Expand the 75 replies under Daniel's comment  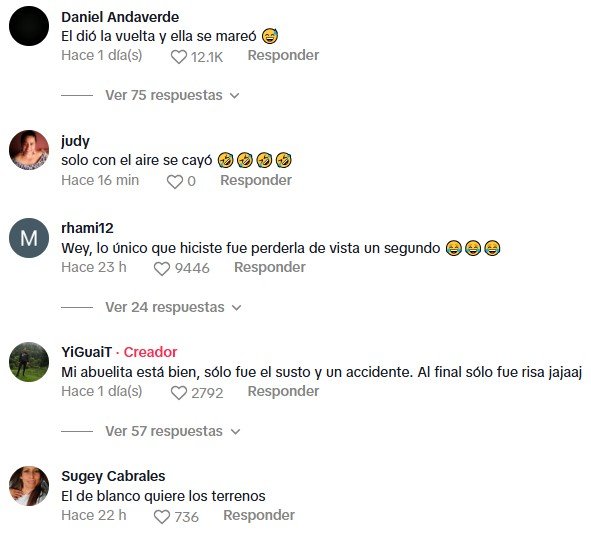tap(172, 95)
